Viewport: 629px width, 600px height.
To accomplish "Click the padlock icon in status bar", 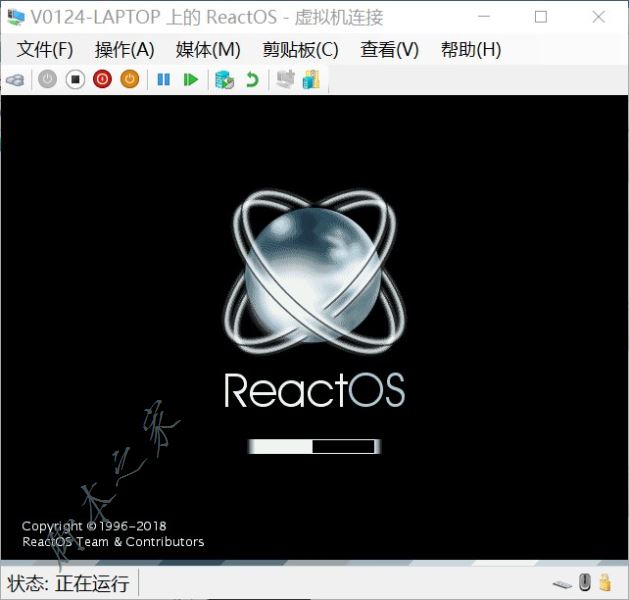I will coord(605,582).
